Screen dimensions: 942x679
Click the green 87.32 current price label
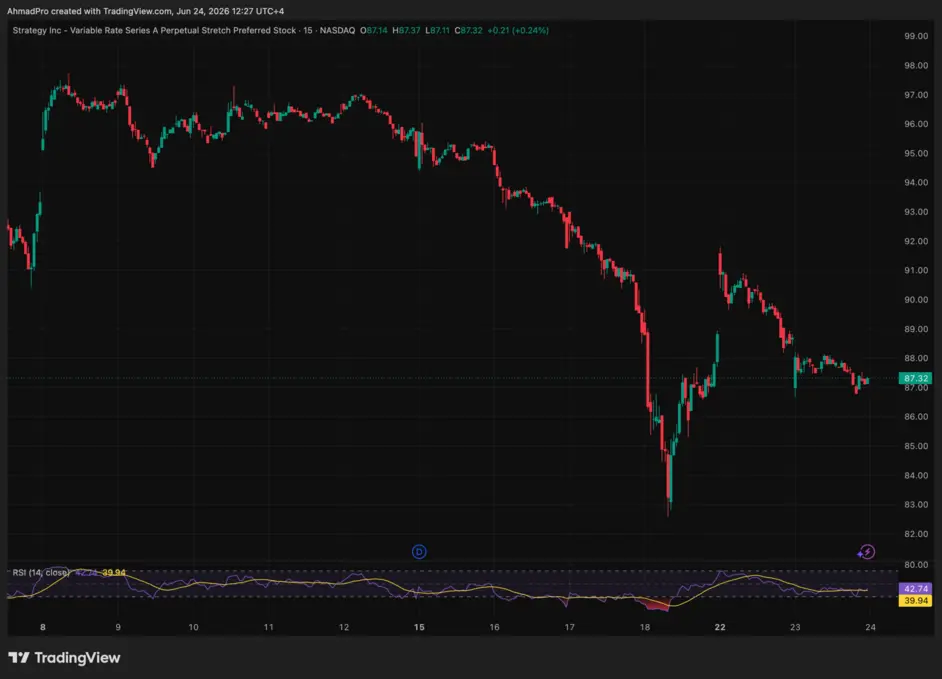click(915, 378)
